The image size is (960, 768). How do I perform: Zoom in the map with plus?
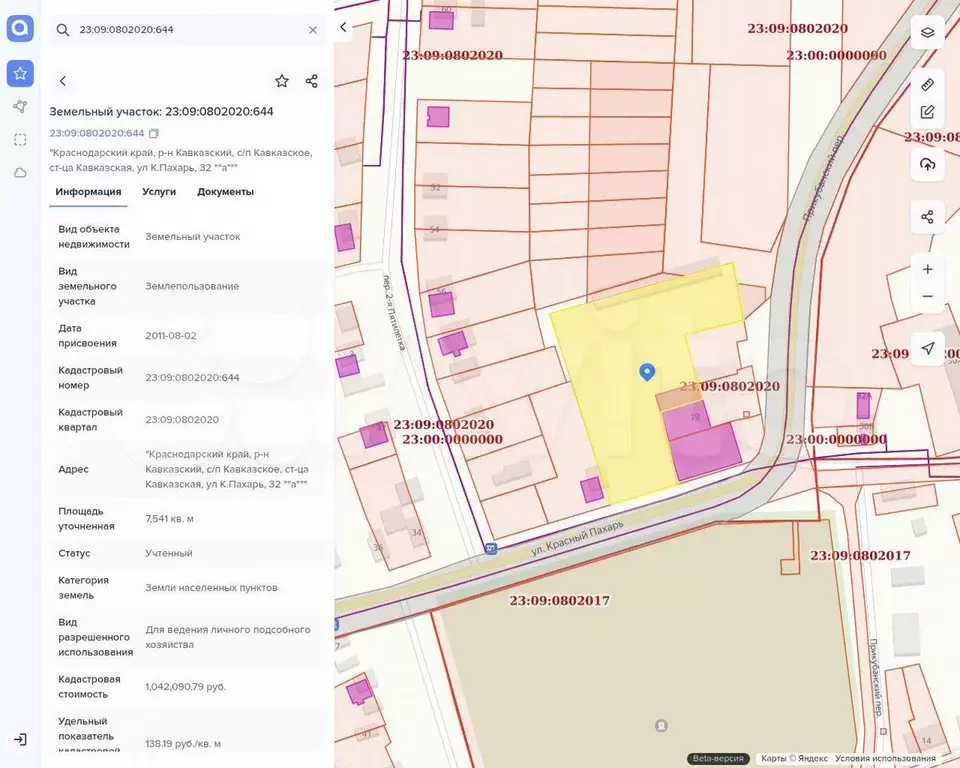coord(928,269)
